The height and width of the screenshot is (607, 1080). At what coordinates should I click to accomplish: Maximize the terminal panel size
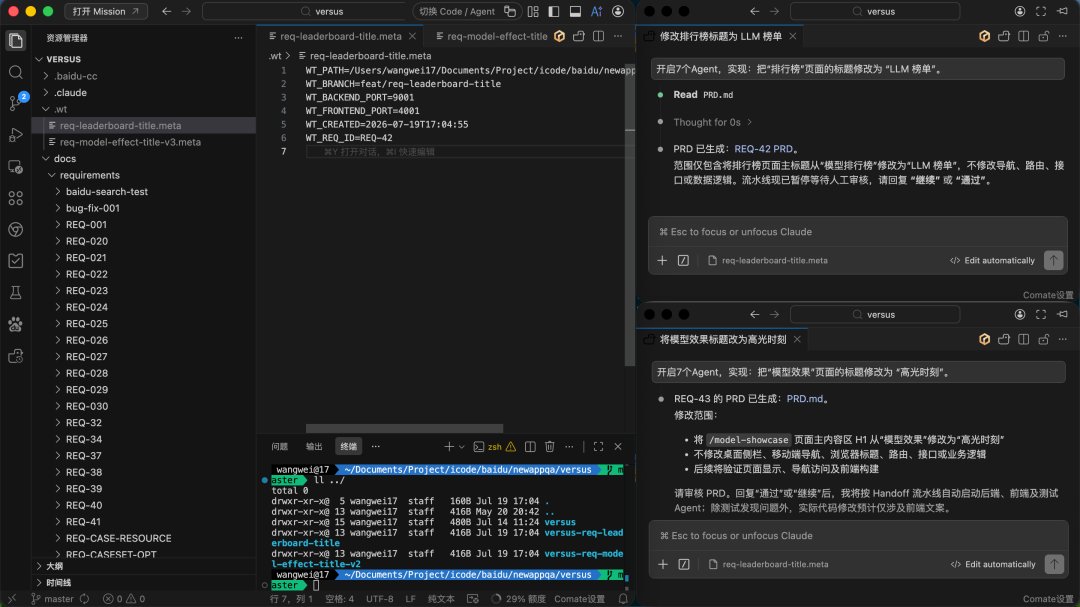598,446
